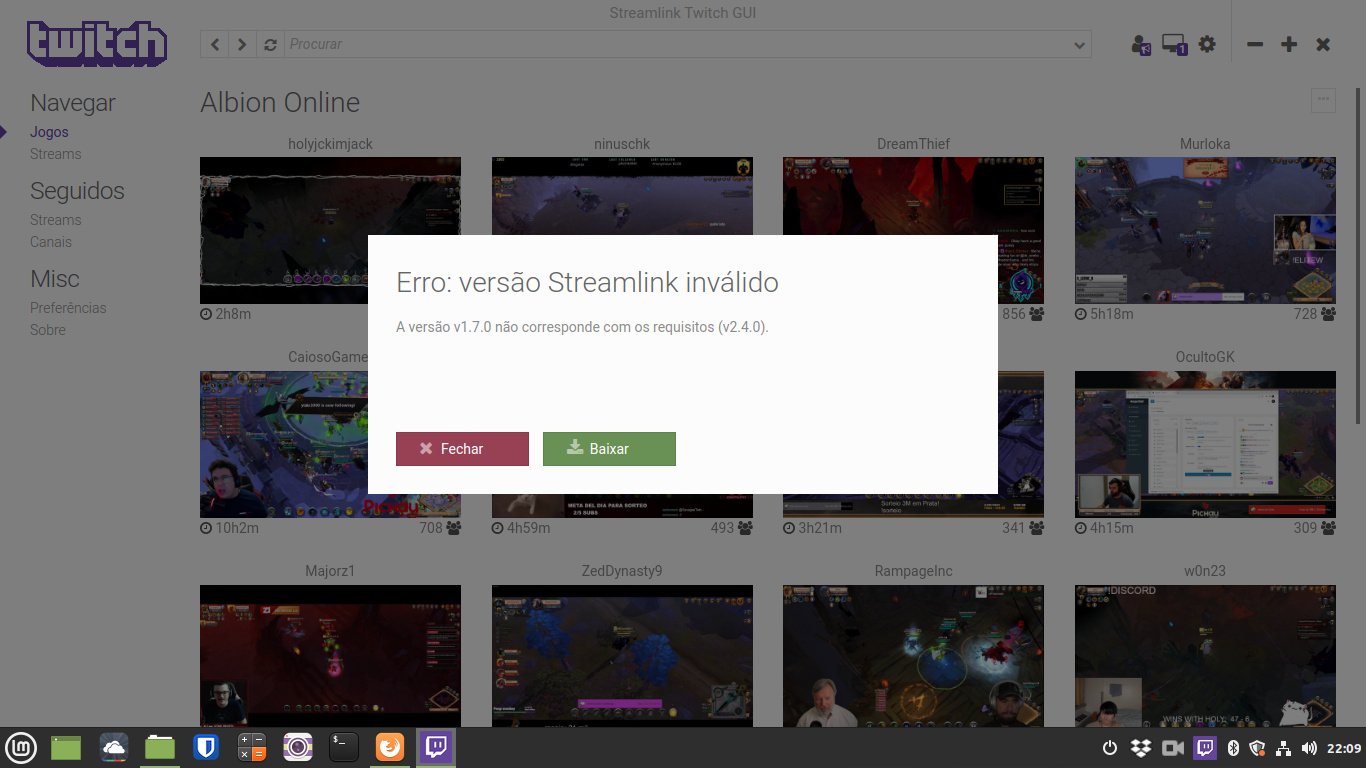The height and width of the screenshot is (768, 1366).
Task: Click the Baixar download button
Action: click(609, 449)
